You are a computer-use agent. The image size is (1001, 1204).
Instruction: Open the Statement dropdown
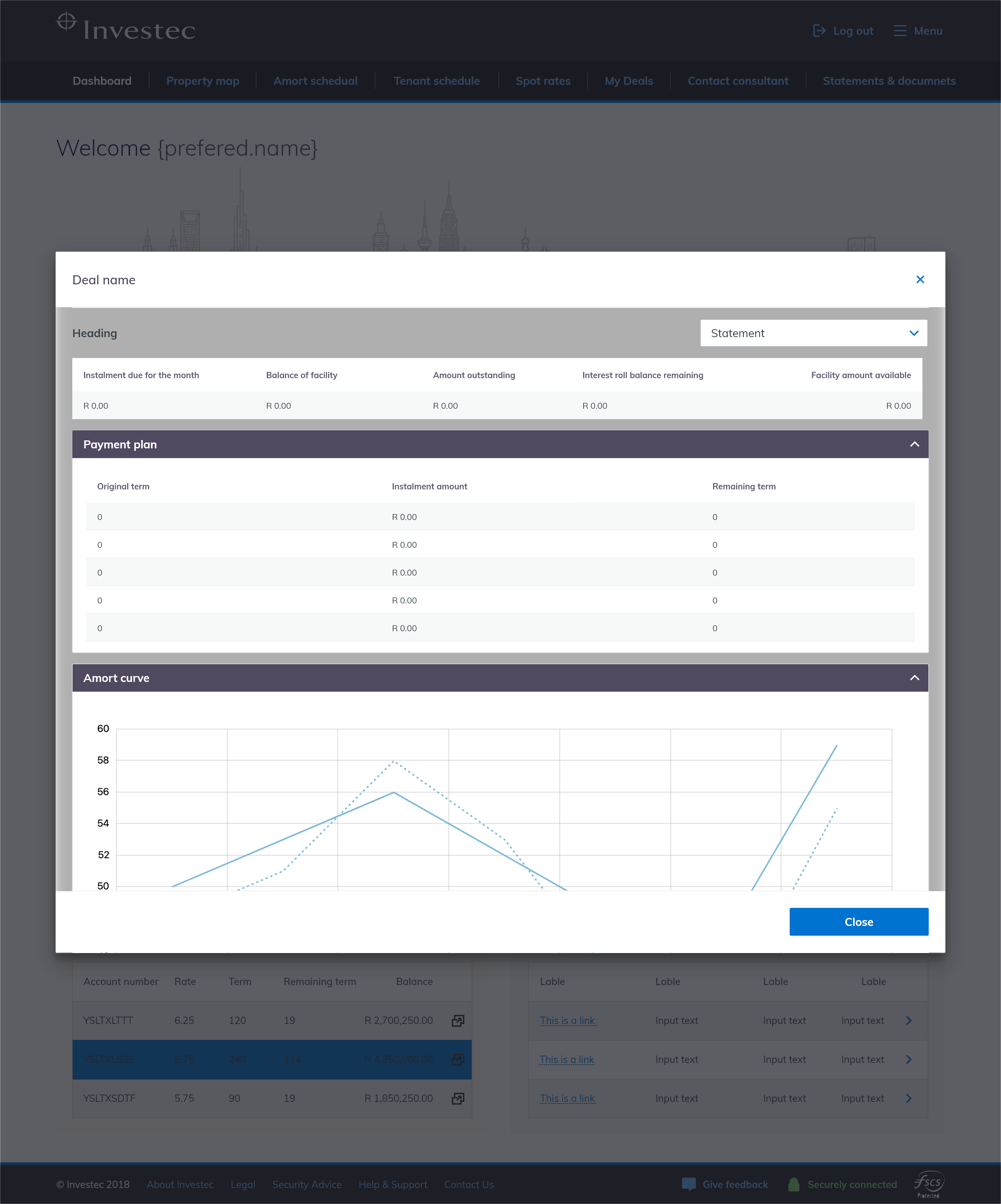coord(813,333)
